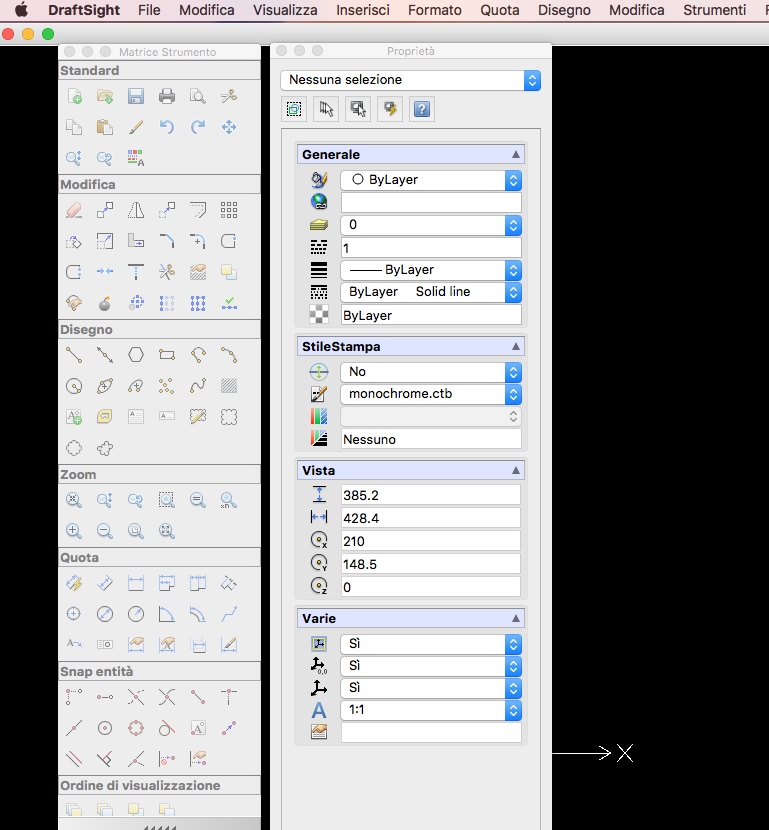This screenshot has height=830, width=769.
Task: Click the Redo arrow icon
Action: coord(198,127)
